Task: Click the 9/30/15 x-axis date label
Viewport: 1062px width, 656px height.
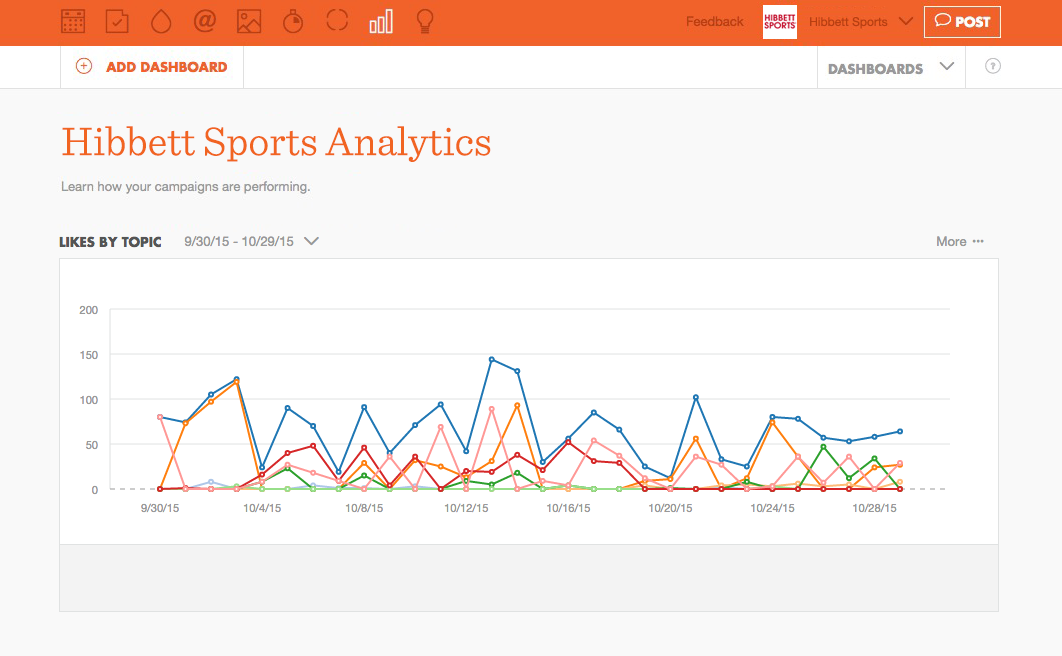Action: point(160,508)
